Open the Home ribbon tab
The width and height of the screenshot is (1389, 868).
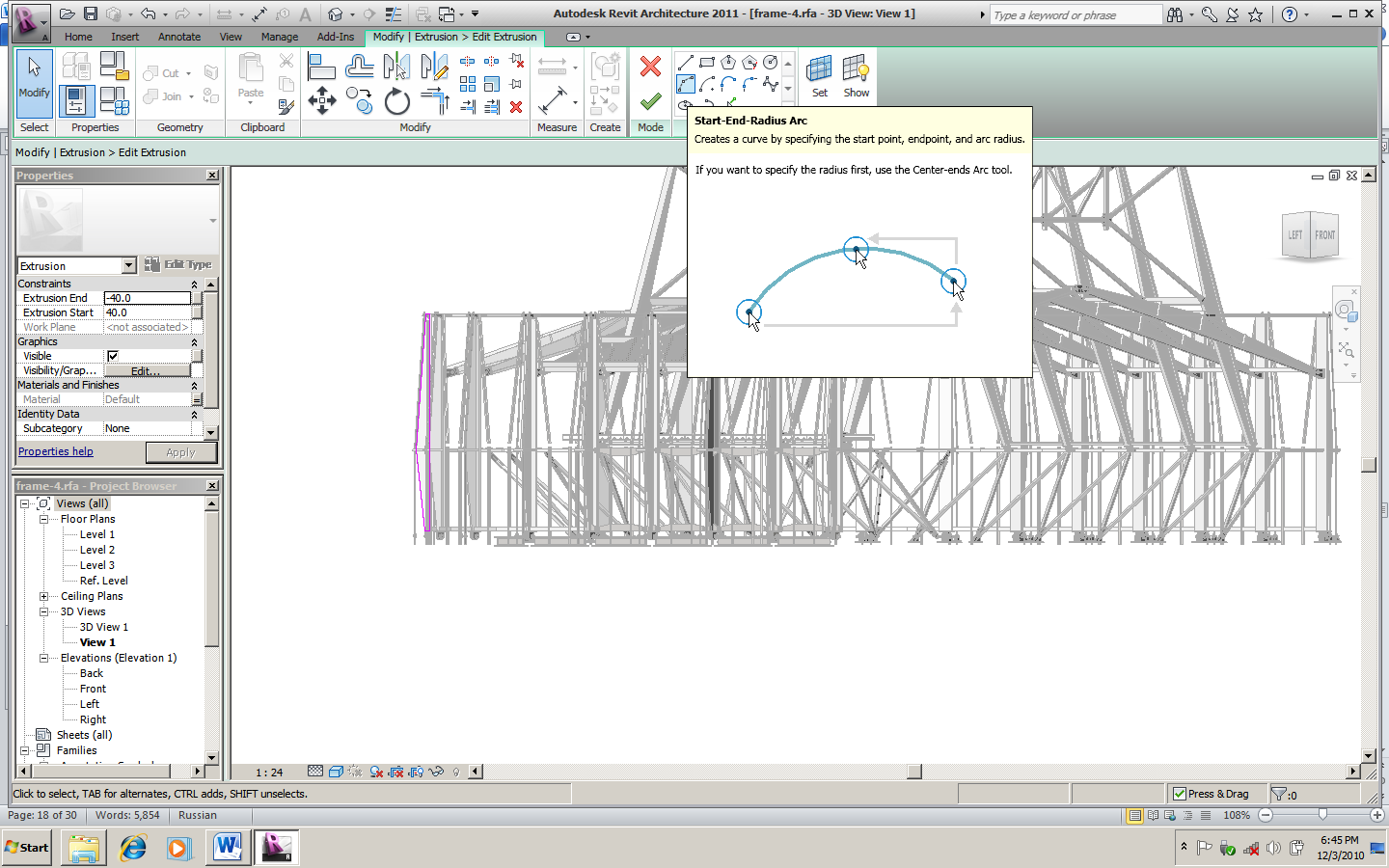[78, 37]
